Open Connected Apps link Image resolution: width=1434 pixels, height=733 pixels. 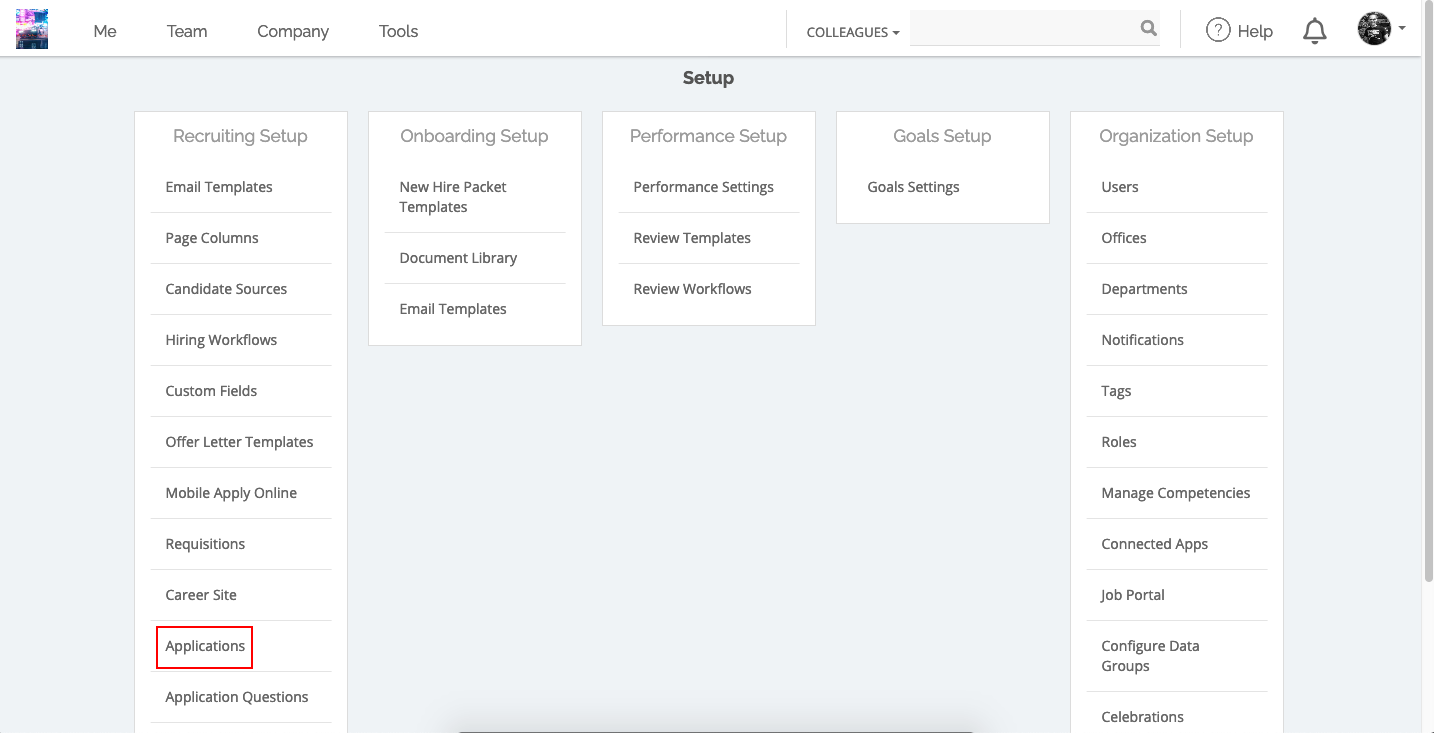click(x=1154, y=544)
